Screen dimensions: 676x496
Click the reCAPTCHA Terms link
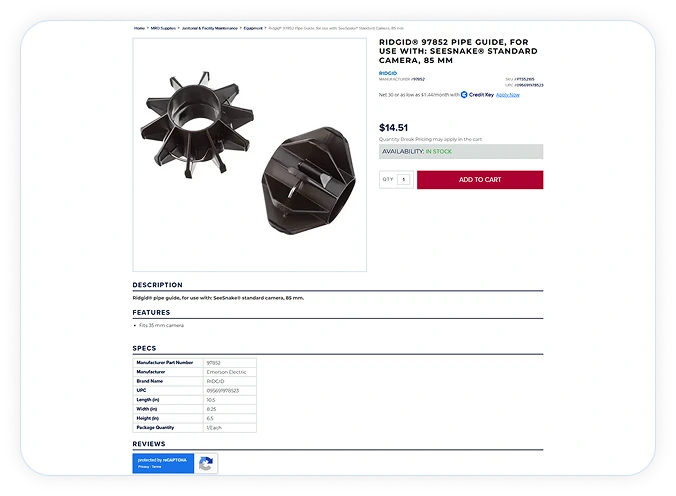(156, 467)
